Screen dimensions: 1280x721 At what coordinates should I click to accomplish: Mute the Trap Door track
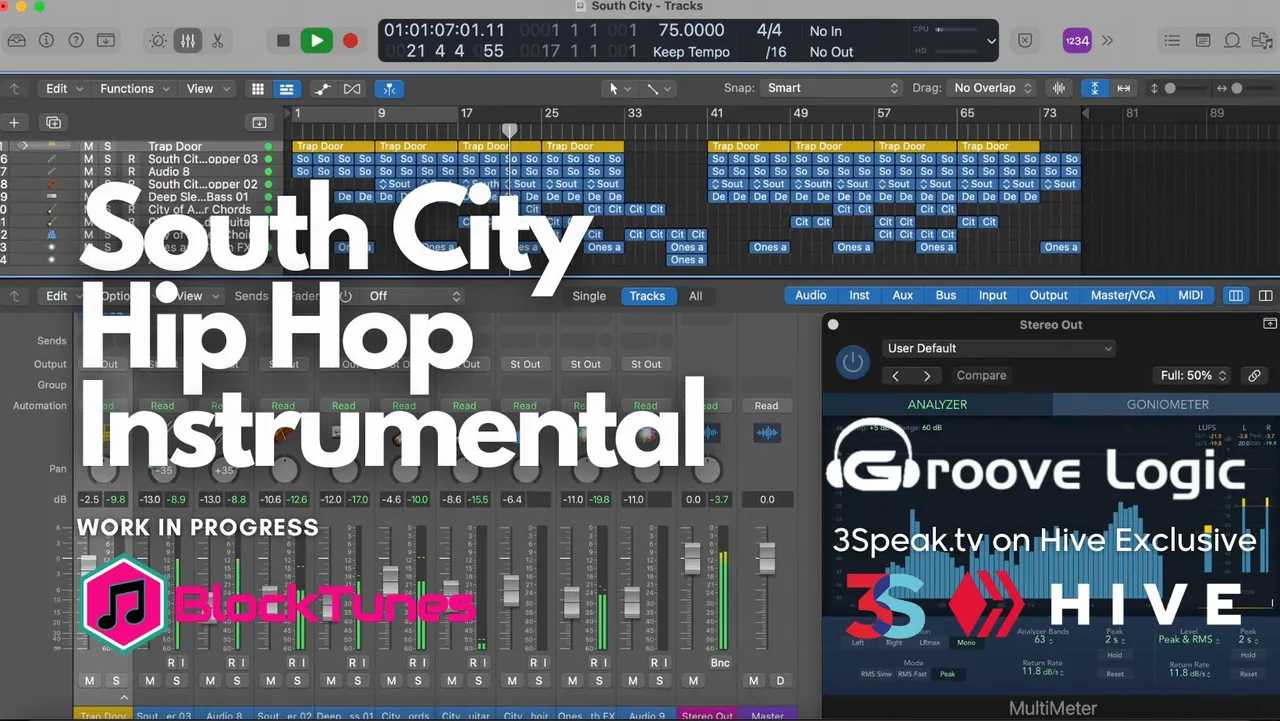pos(88,146)
